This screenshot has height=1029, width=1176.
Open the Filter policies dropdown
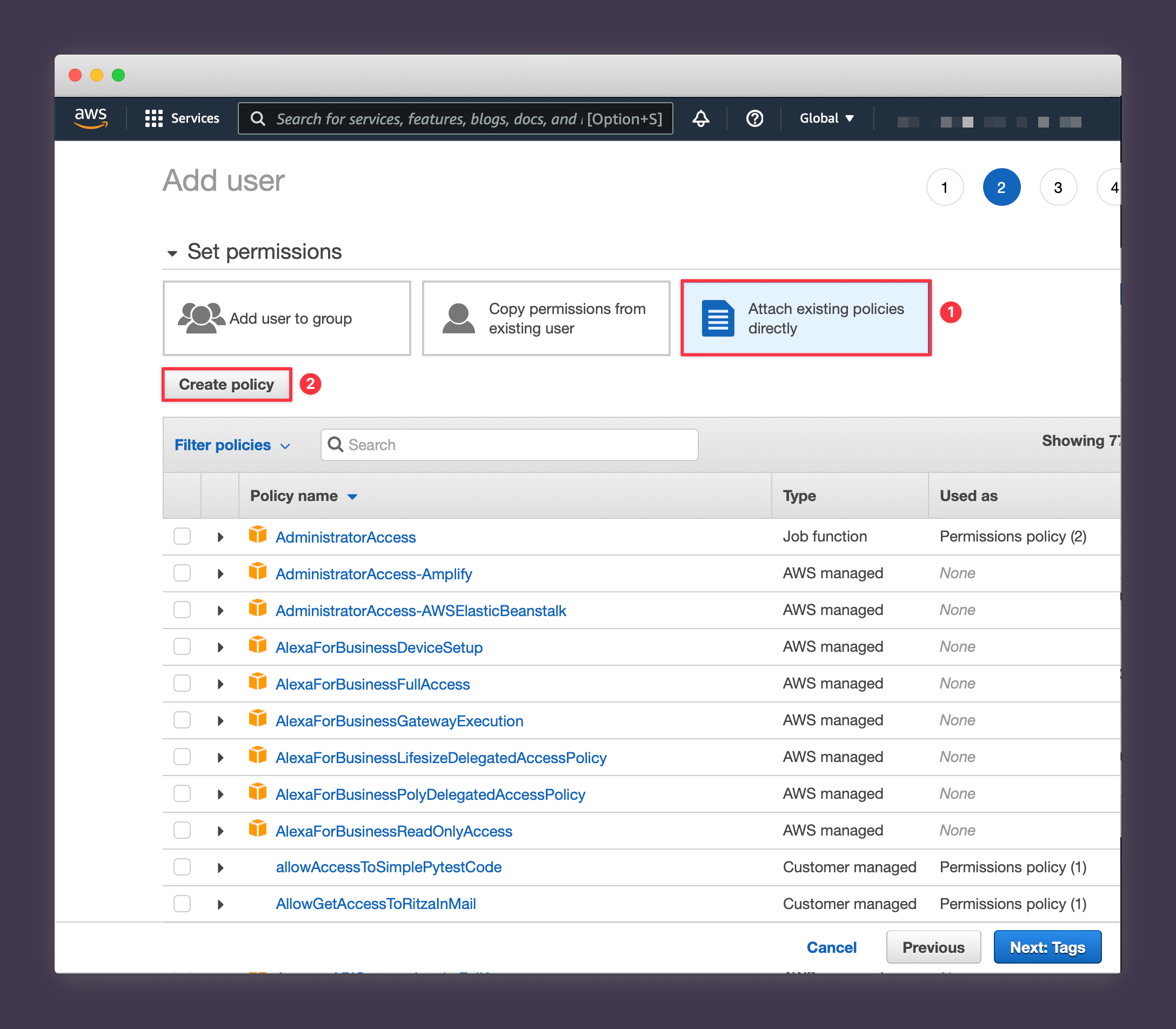(232, 445)
